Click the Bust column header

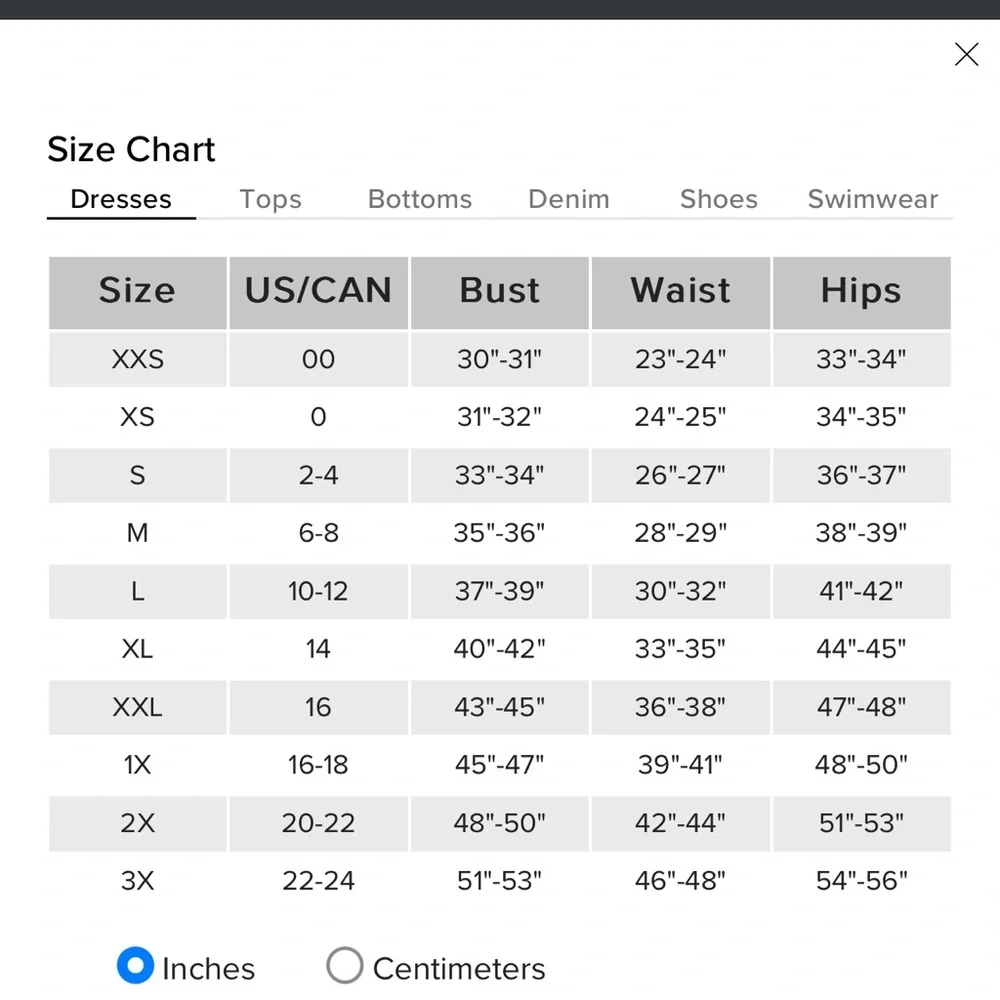coord(500,291)
